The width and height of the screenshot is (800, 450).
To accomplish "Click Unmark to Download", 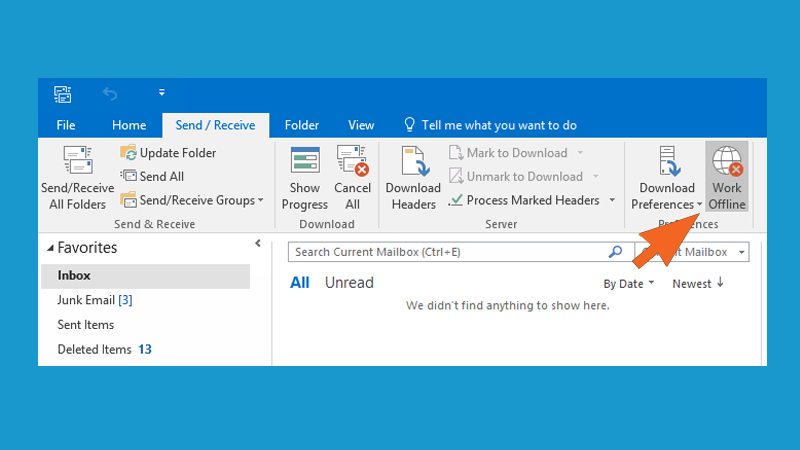I will click(516, 176).
